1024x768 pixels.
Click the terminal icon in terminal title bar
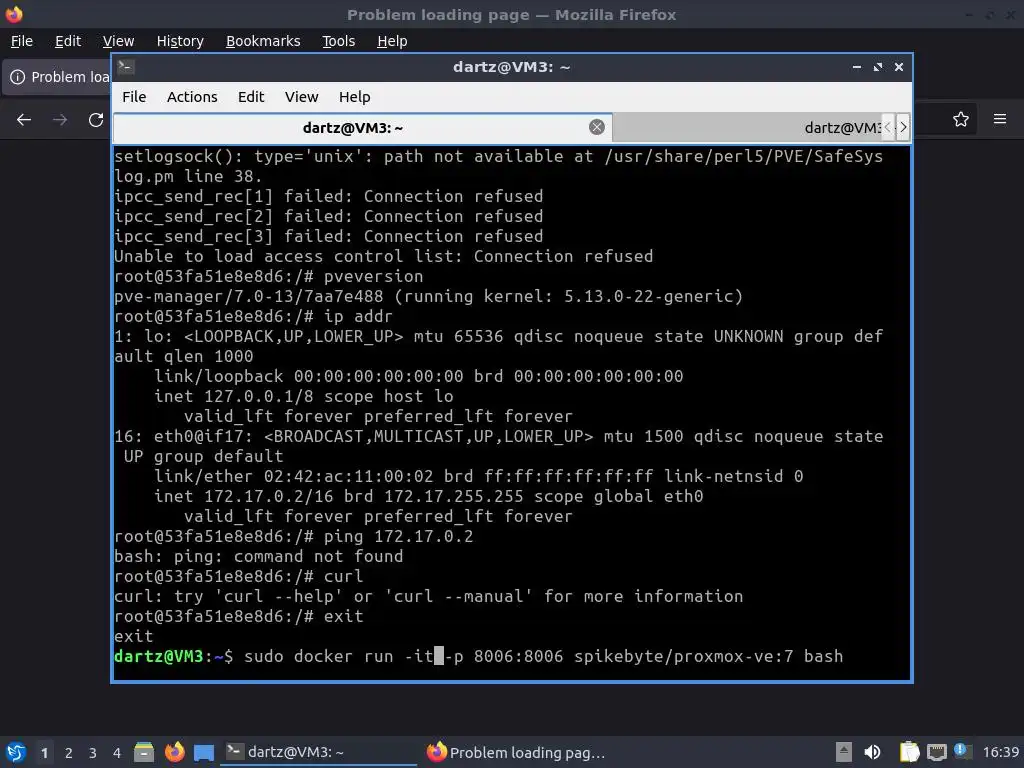pos(126,67)
